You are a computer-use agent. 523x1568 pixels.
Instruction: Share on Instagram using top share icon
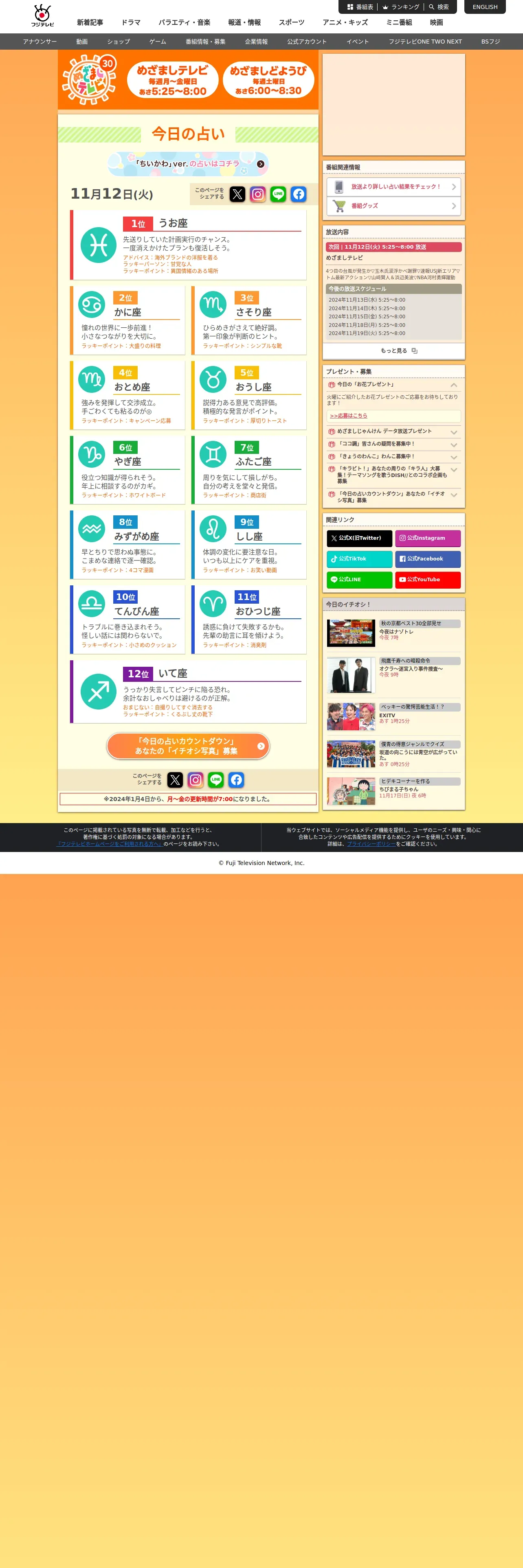pos(257,194)
